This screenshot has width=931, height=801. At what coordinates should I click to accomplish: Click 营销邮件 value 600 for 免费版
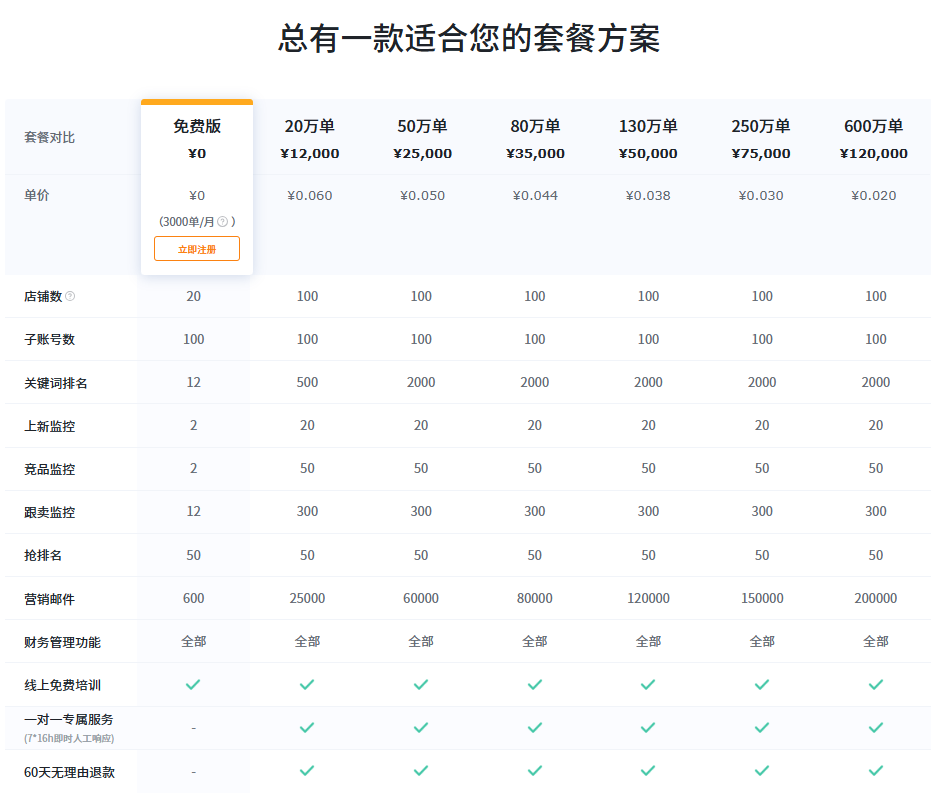click(x=194, y=598)
